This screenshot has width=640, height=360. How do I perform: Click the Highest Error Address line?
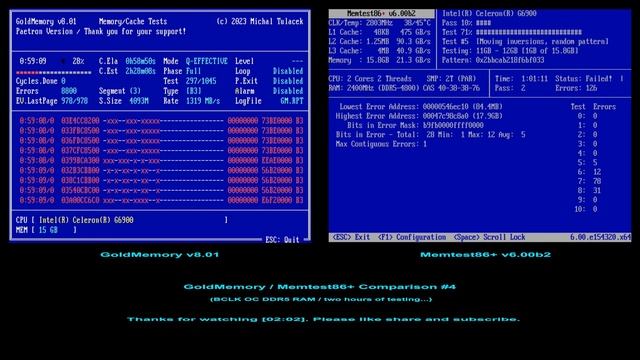coord(419,116)
